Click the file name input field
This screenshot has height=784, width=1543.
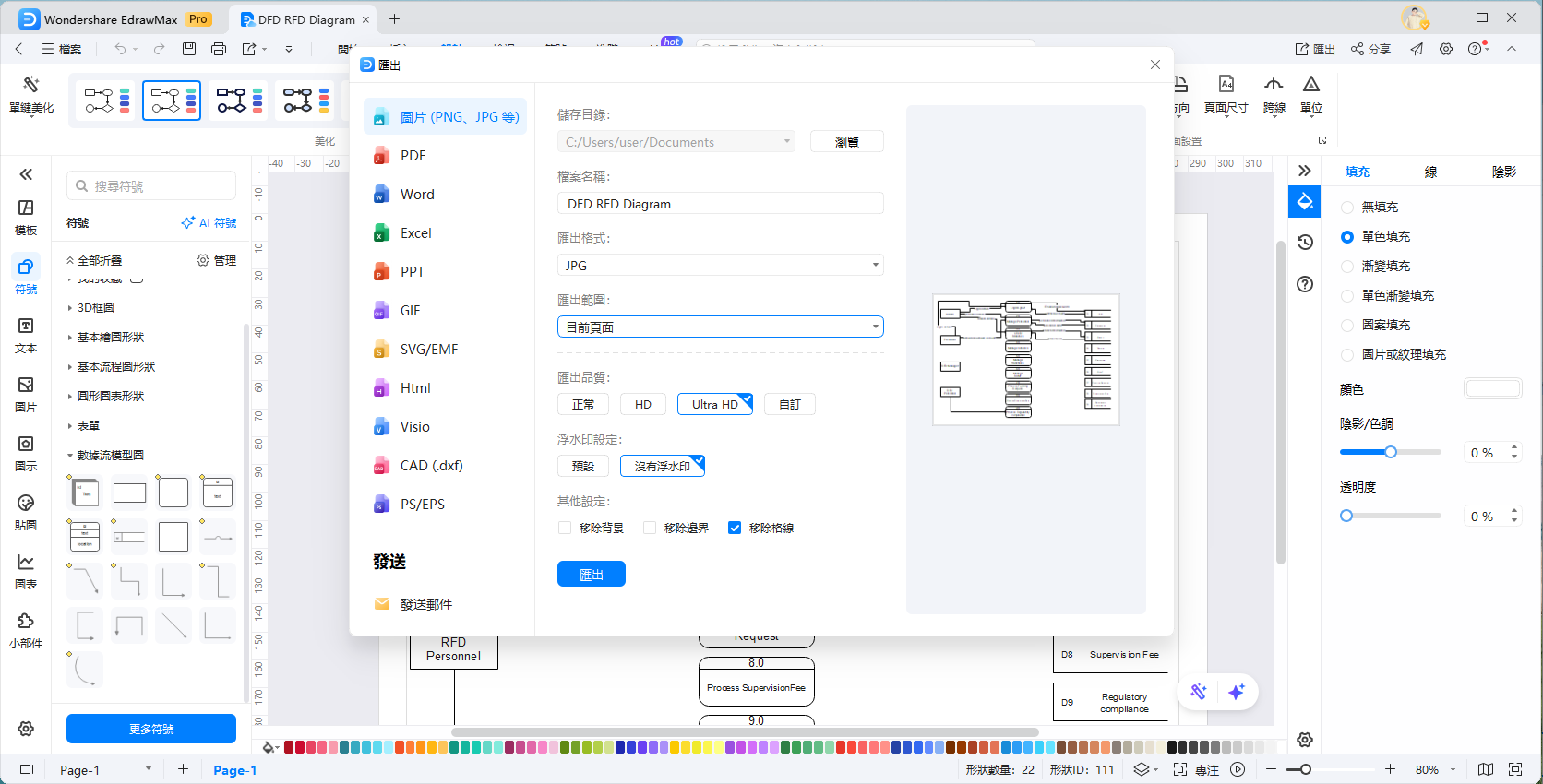pyautogui.click(x=721, y=204)
